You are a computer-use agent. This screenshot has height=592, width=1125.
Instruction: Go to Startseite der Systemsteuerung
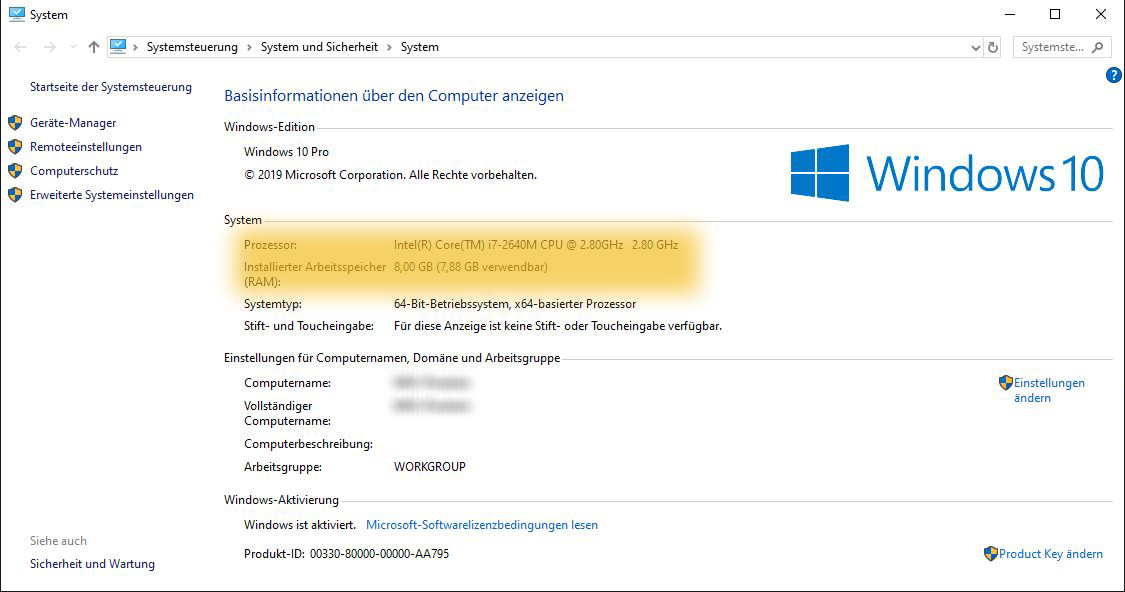click(111, 87)
